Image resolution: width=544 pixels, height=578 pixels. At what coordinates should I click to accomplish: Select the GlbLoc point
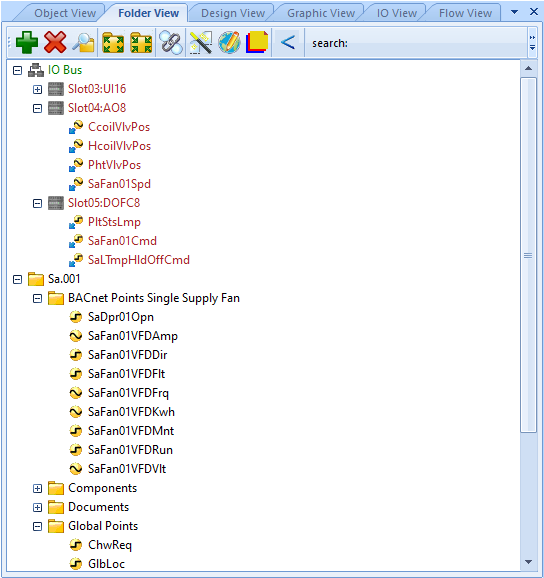pos(106,564)
